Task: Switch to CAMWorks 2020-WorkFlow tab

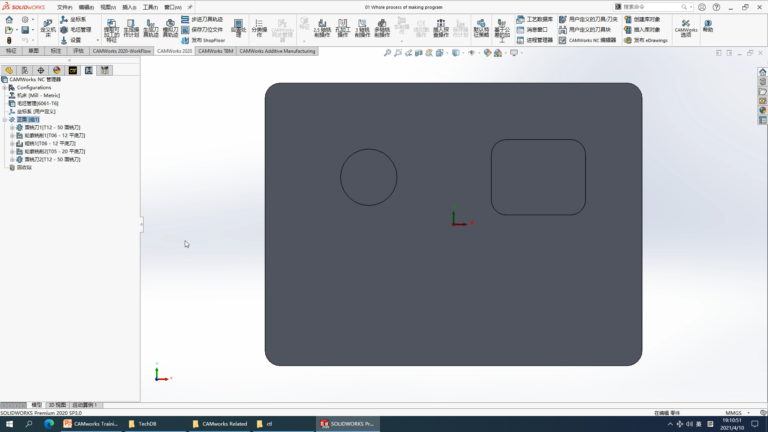Action: 121,51
